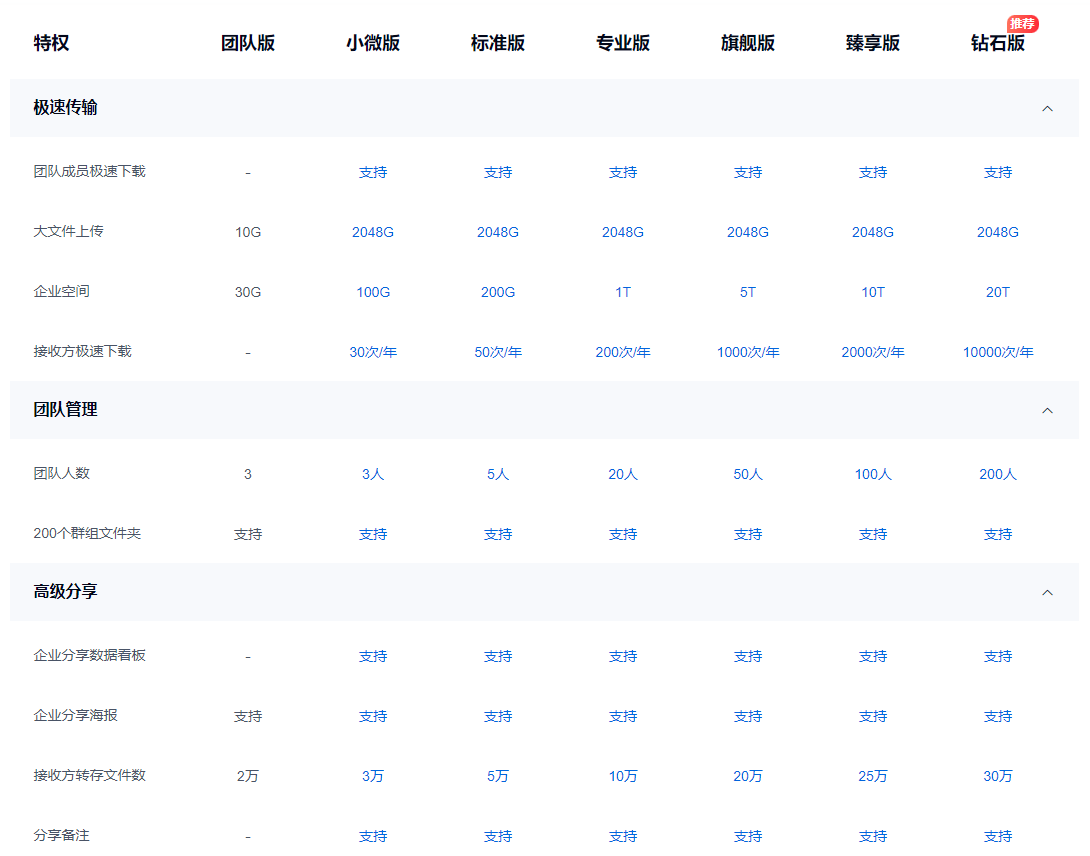Click the 10000次/年 download quota value
1090x856 pixels.
[x=998, y=352]
